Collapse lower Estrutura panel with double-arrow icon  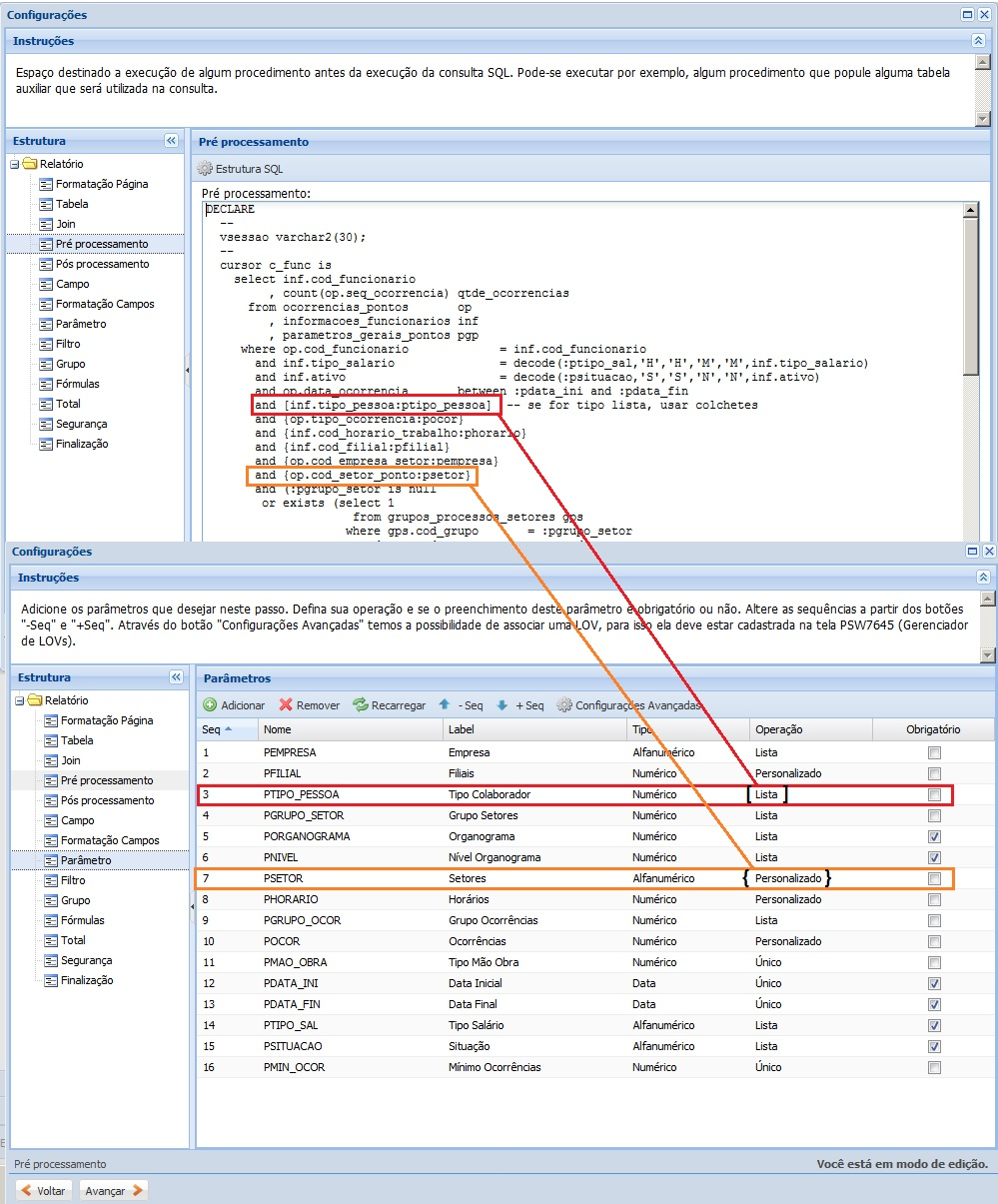pos(177,677)
